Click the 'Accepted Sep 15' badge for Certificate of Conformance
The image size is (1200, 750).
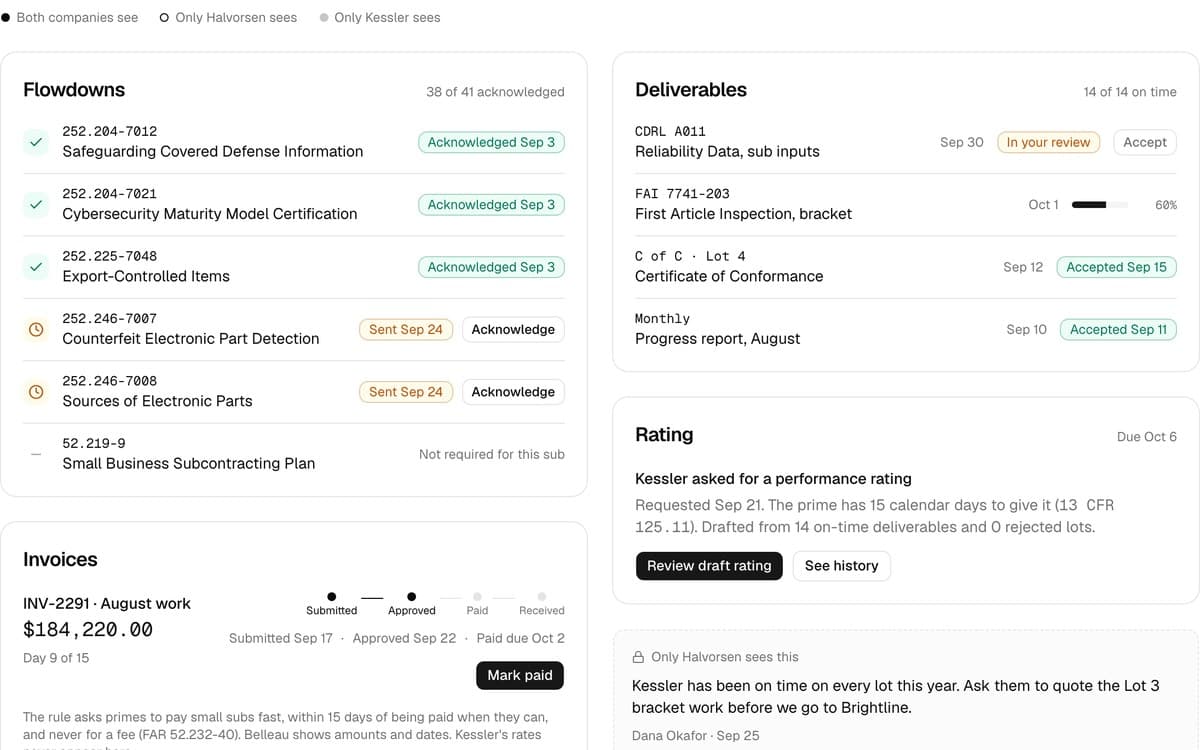tap(1116, 267)
